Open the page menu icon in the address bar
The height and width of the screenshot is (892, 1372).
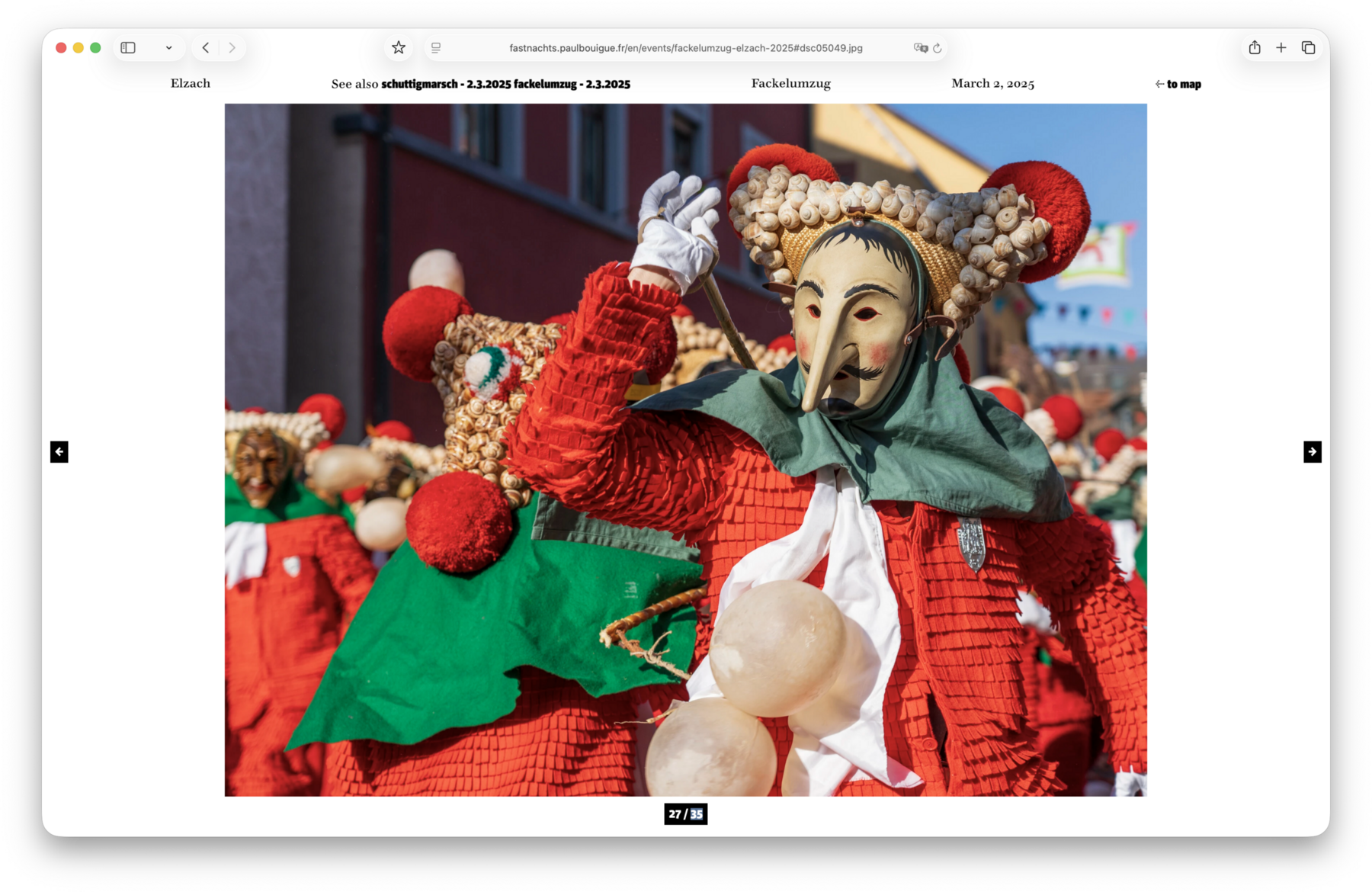(436, 48)
